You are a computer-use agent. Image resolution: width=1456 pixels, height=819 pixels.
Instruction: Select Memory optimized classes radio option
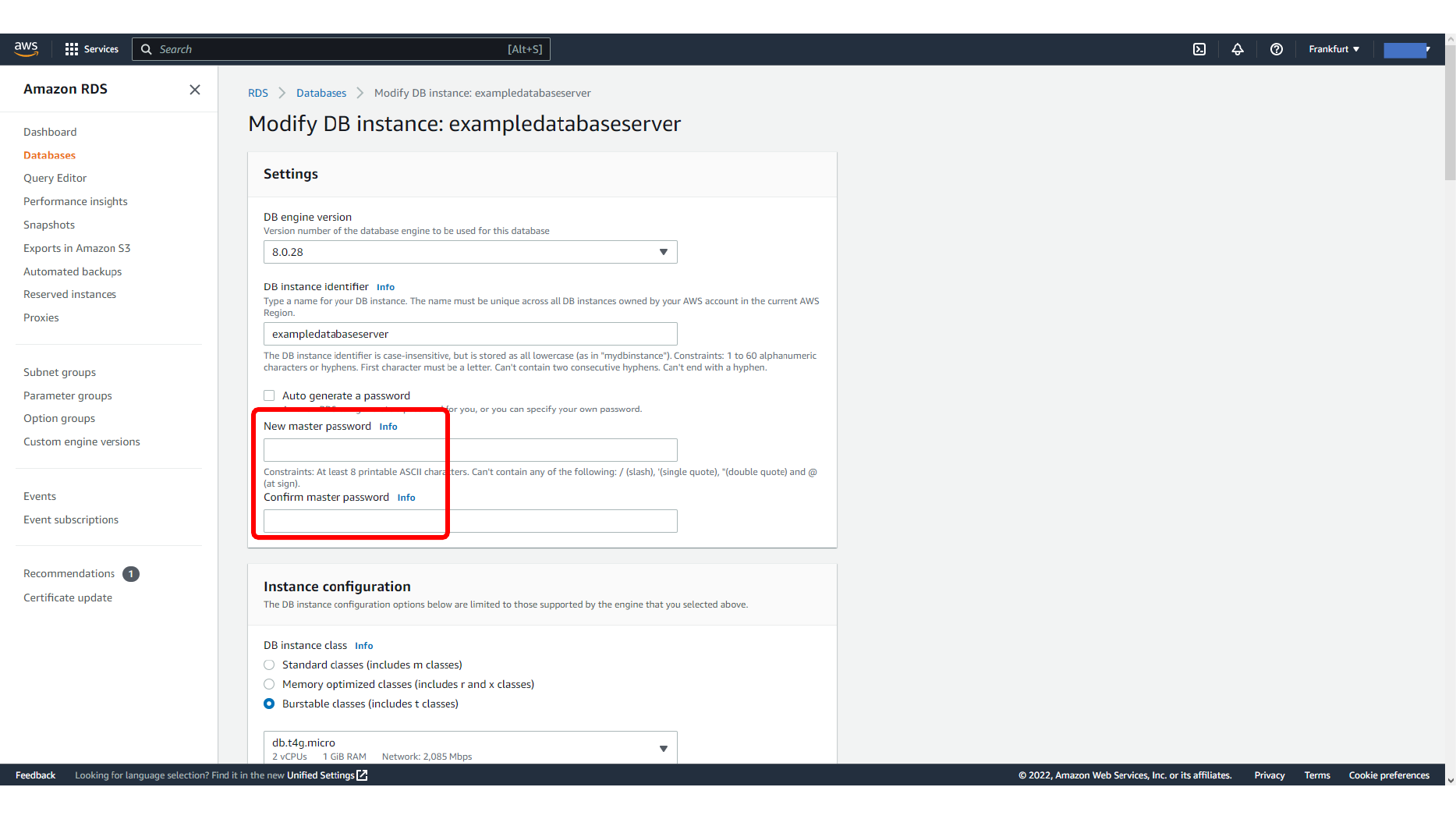pos(269,684)
